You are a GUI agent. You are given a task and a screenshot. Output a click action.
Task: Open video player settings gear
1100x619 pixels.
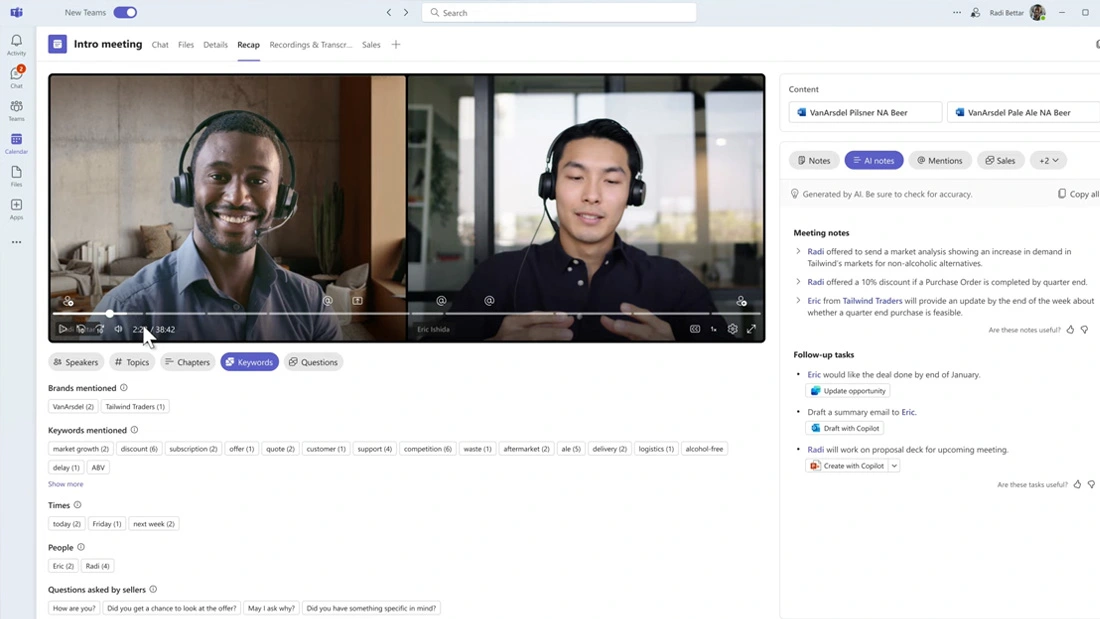[732, 329]
